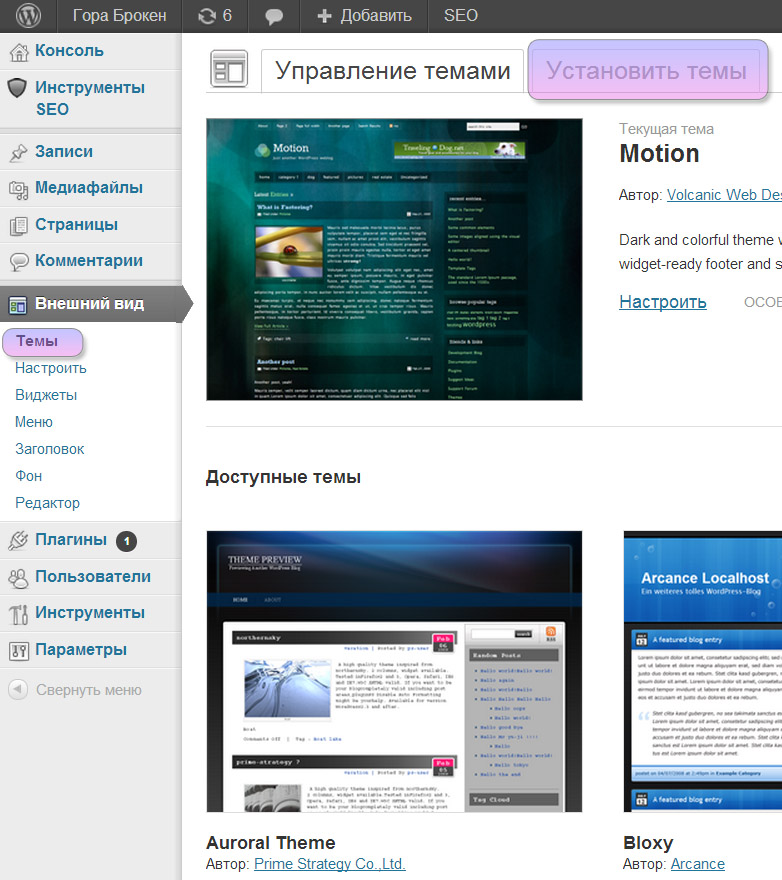Click the WordPress logo icon

coord(28,16)
